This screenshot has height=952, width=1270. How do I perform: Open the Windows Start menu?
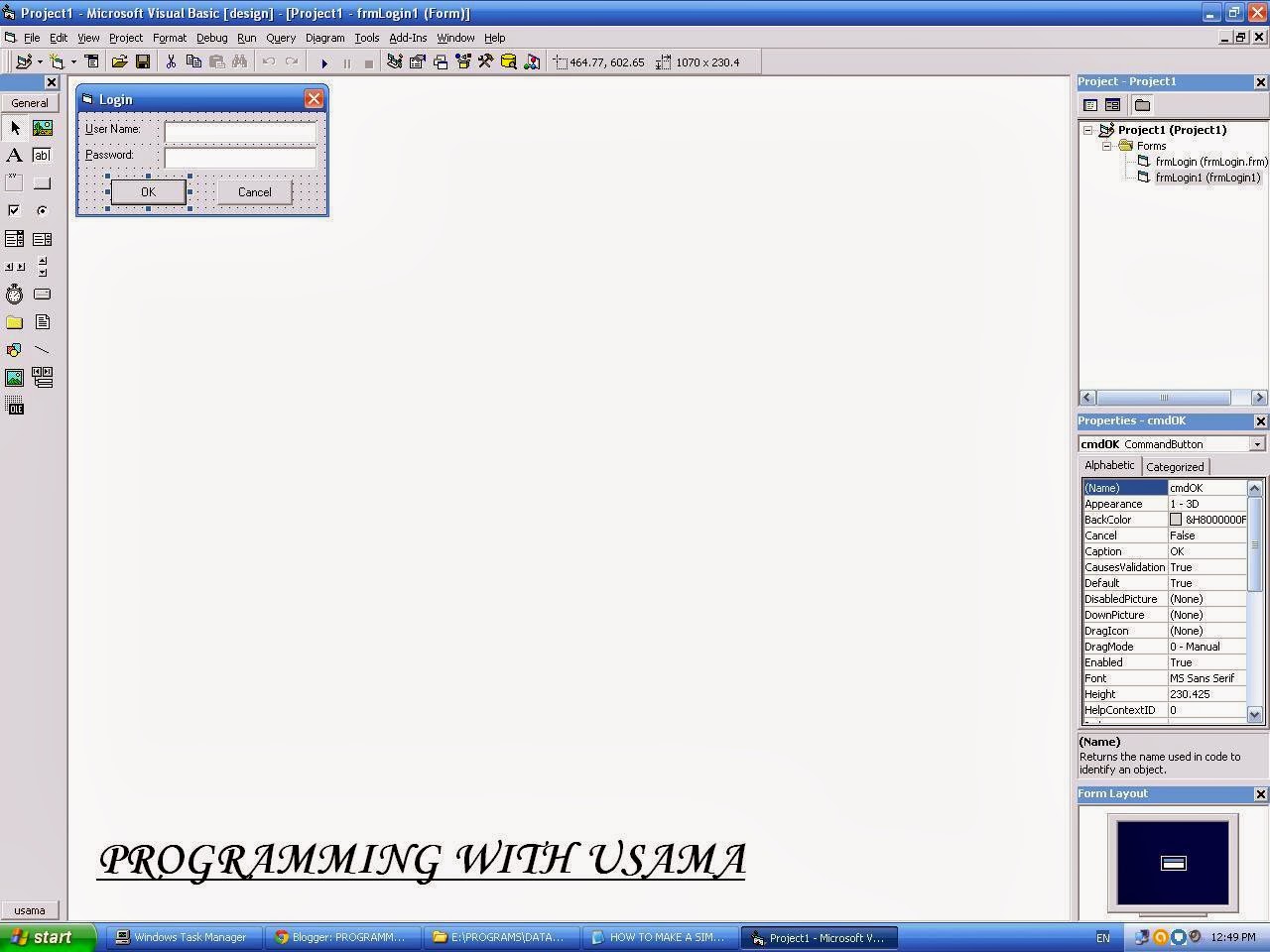48,937
